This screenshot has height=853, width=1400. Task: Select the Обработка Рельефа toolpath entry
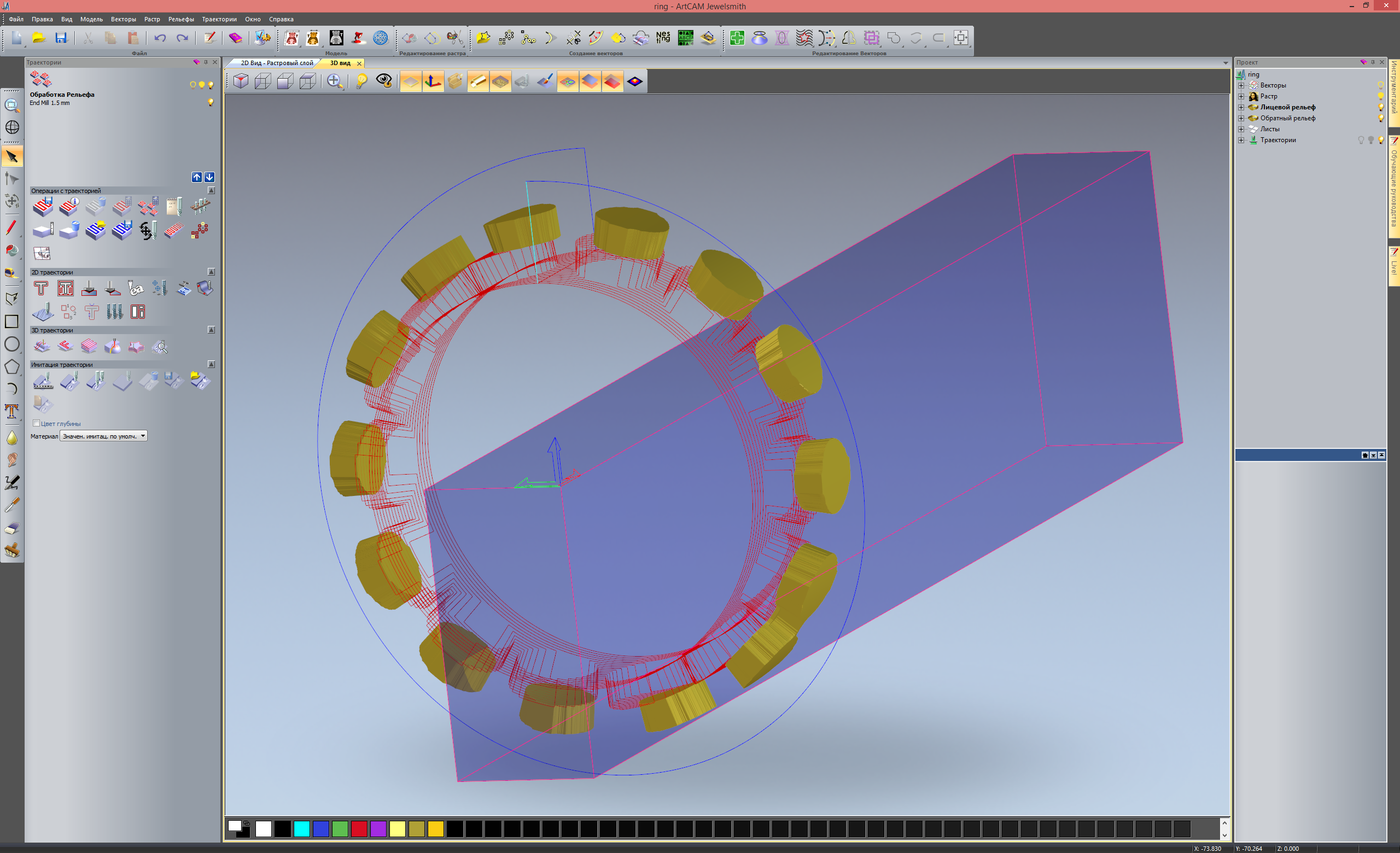pyautogui.click(x=62, y=95)
